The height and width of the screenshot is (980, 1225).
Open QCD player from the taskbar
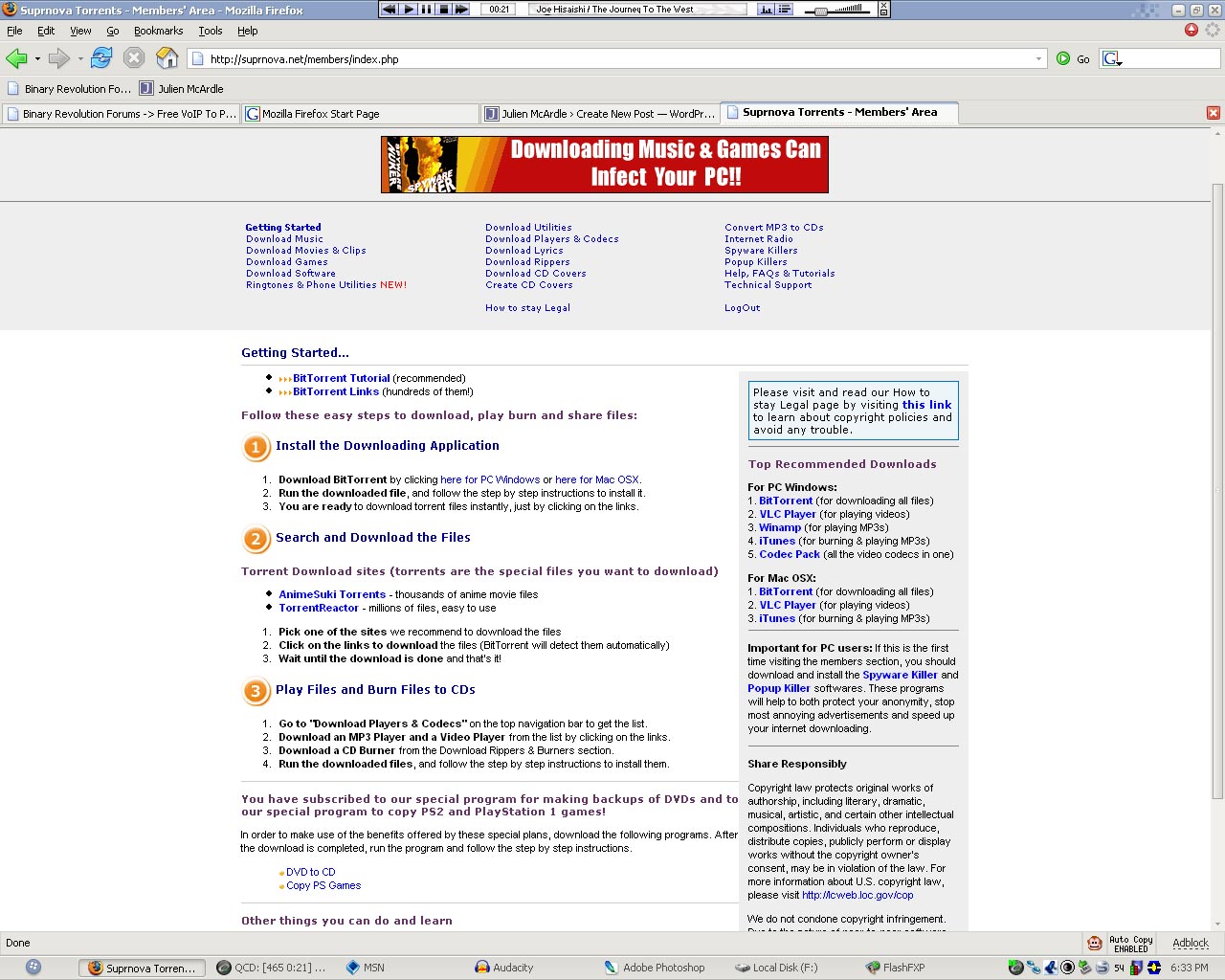click(x=273, y=968)
